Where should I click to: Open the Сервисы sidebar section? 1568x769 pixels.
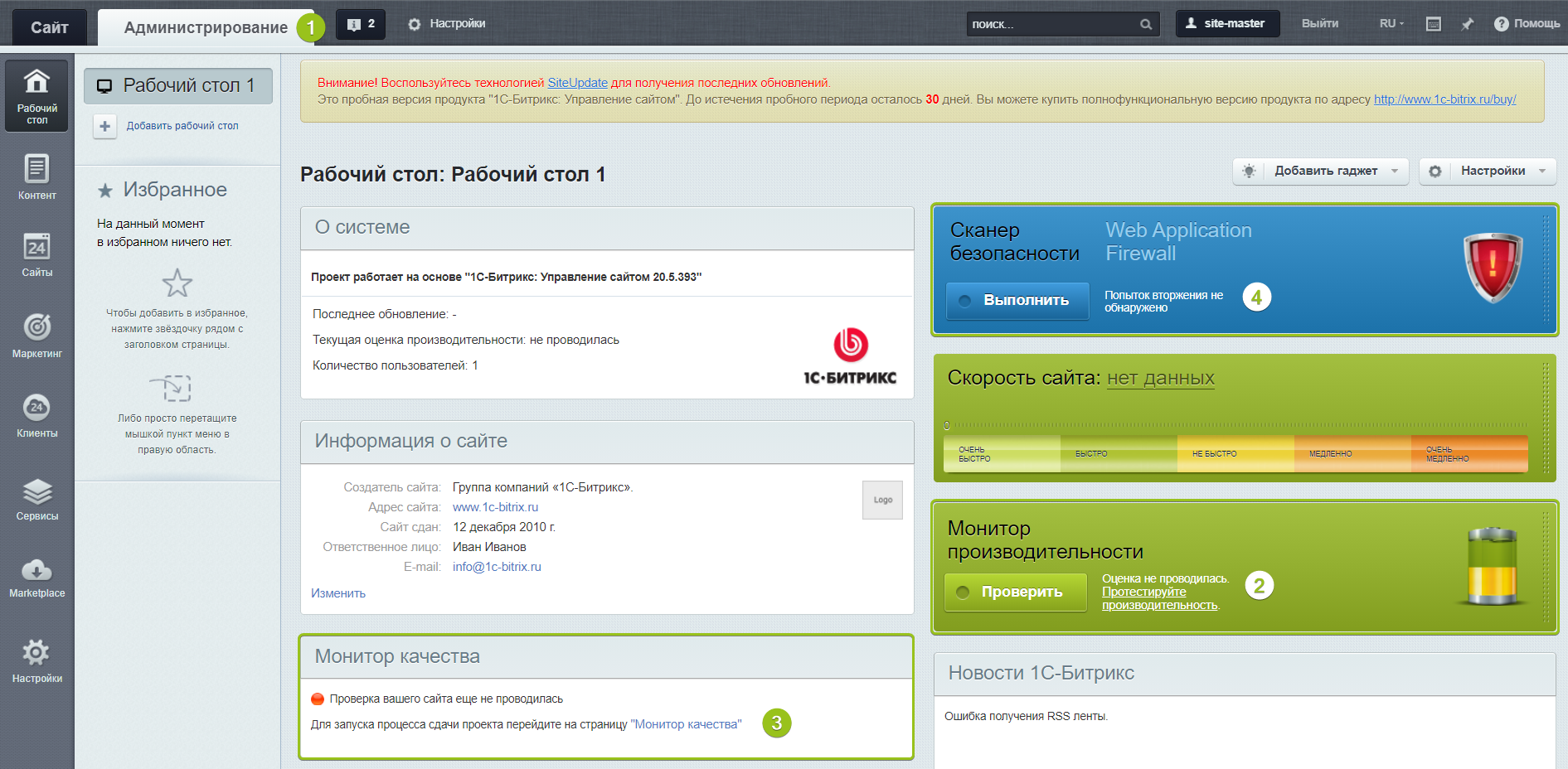(x=37, y=498)
